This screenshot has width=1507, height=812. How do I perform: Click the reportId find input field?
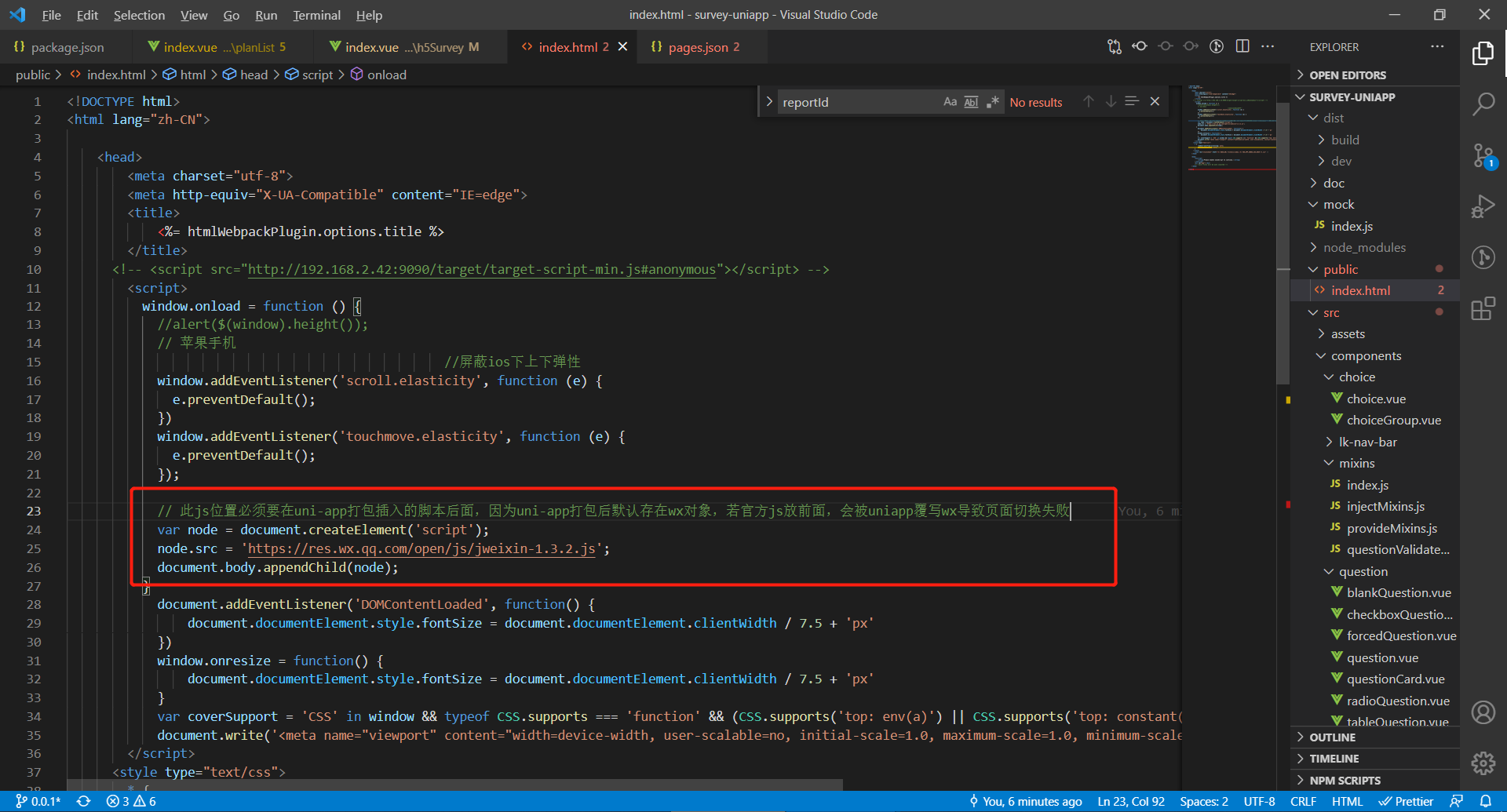pyautogui.click(x=859, y=102)
